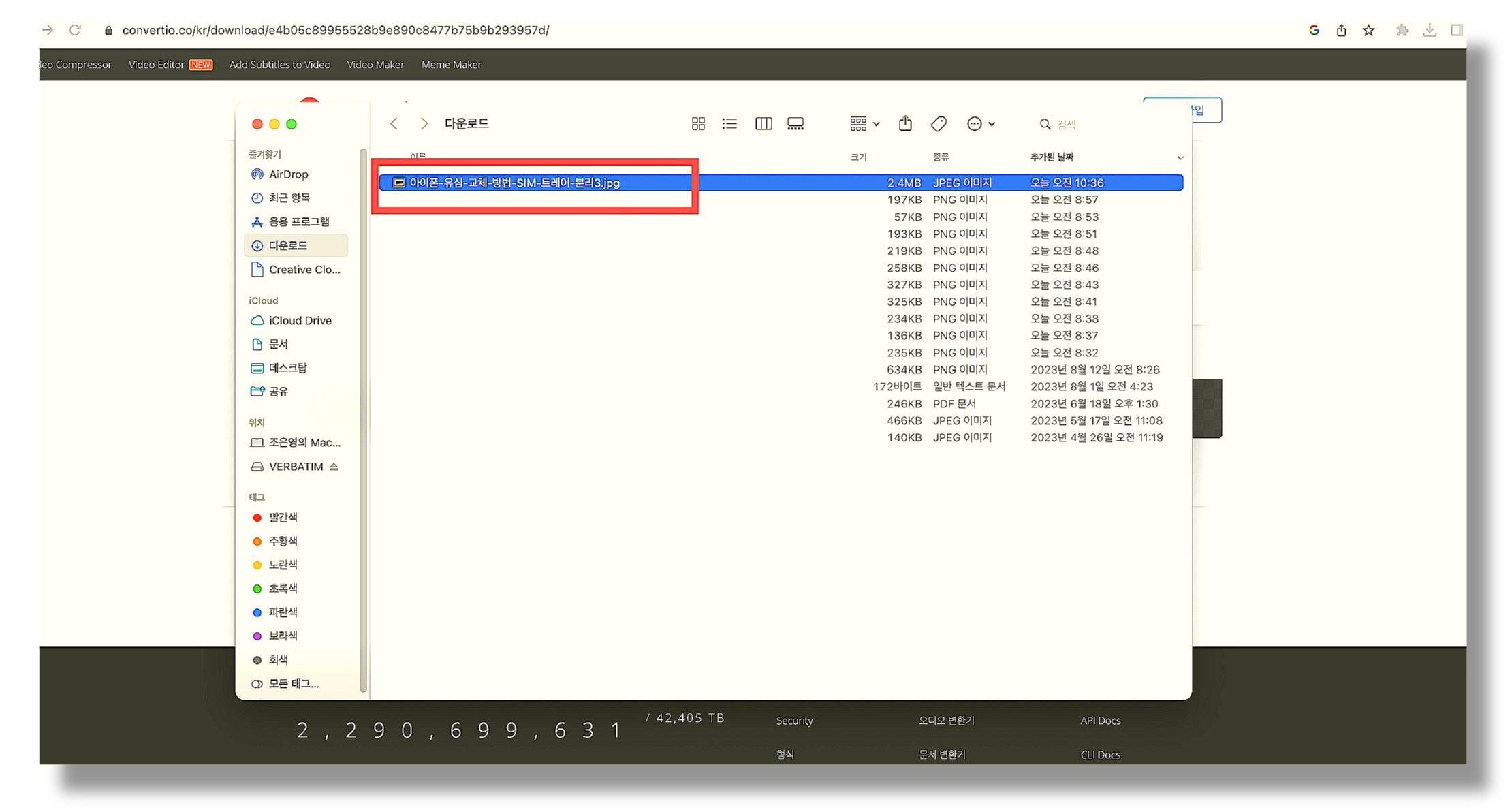Open the 오디오 변환기 footer link

tap(946, 721)
